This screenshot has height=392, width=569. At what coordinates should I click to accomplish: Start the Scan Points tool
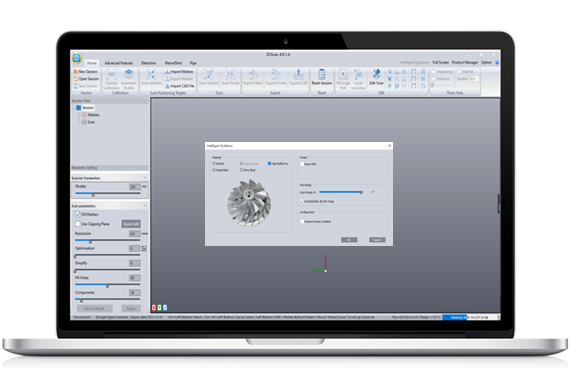230,77
